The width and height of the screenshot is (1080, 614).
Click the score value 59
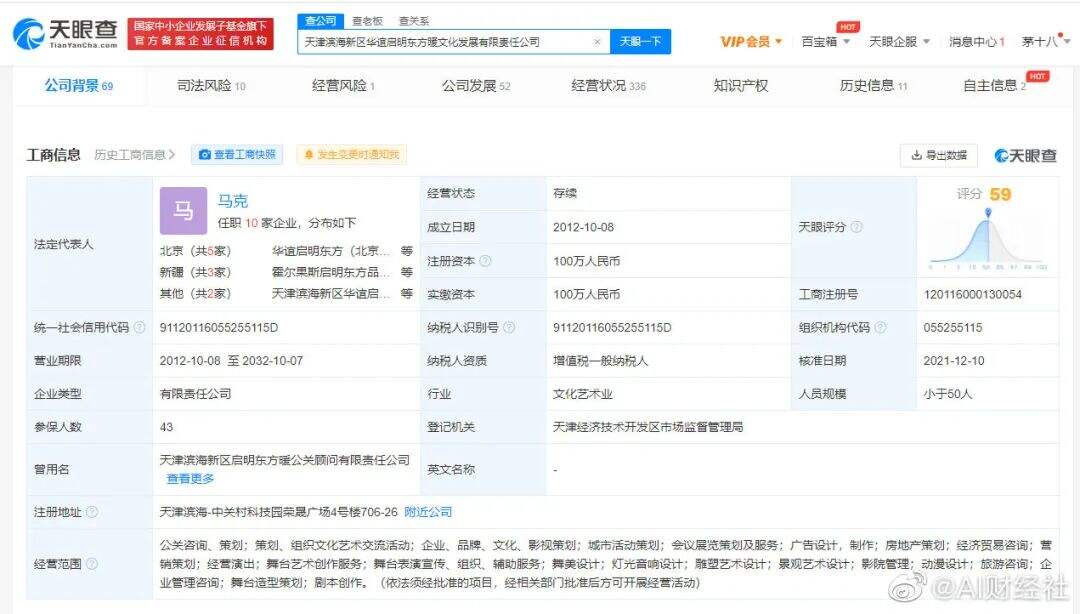pos(1000,194)
